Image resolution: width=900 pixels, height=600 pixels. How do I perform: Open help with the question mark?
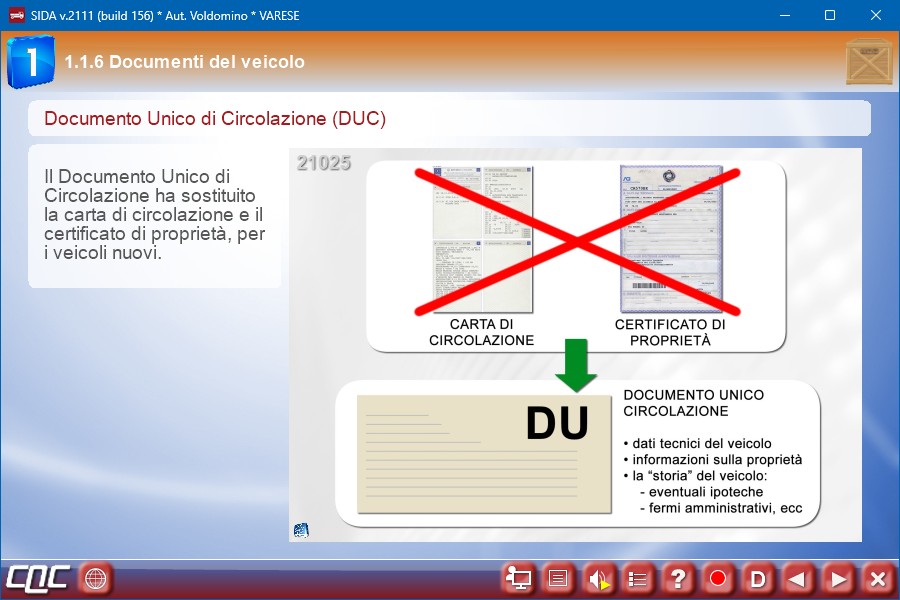678,578
